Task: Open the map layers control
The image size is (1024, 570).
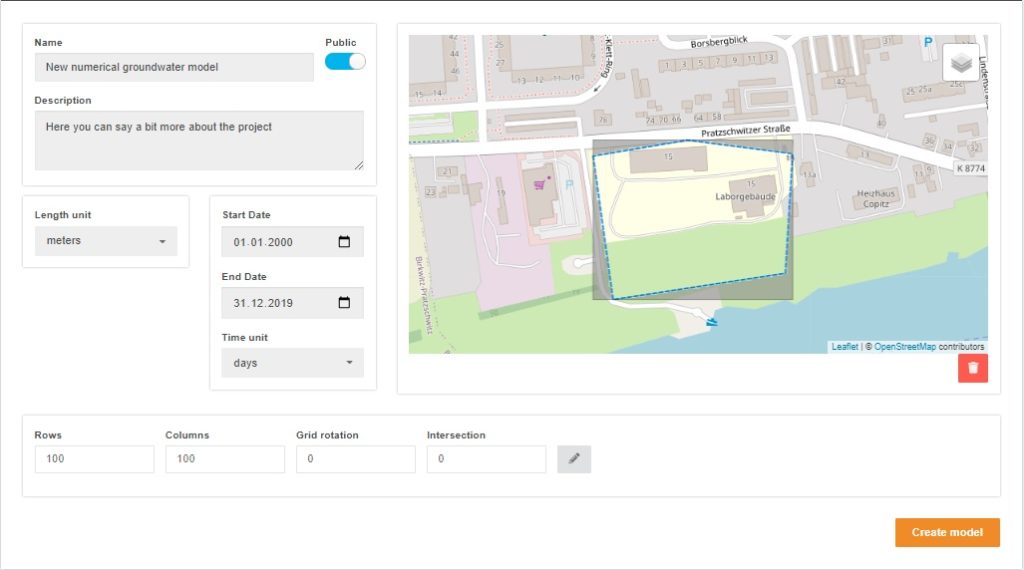Action: pos(960,62)
